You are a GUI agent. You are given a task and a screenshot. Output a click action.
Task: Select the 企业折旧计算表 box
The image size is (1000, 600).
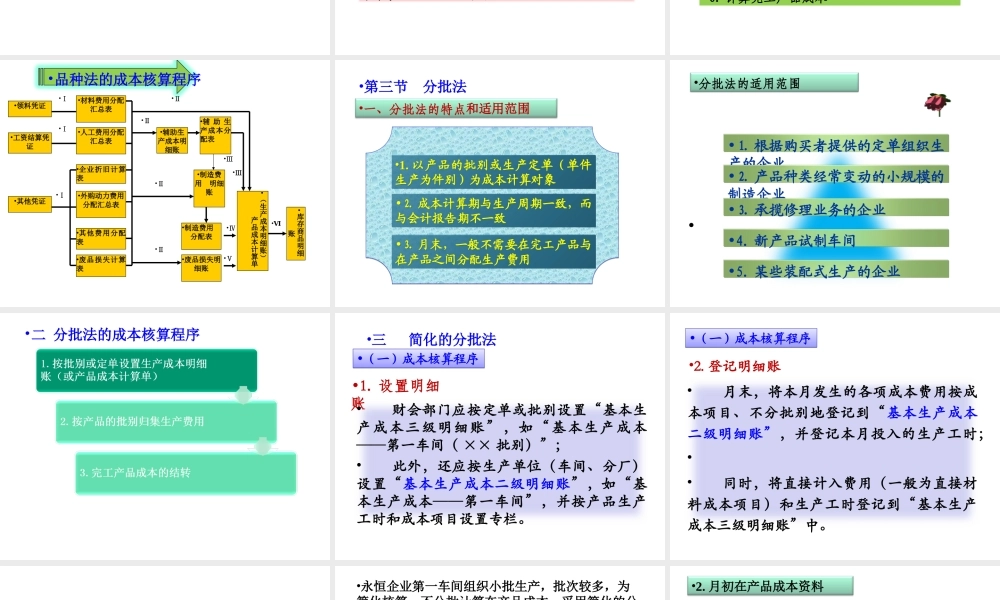click(x=101, y=174)
